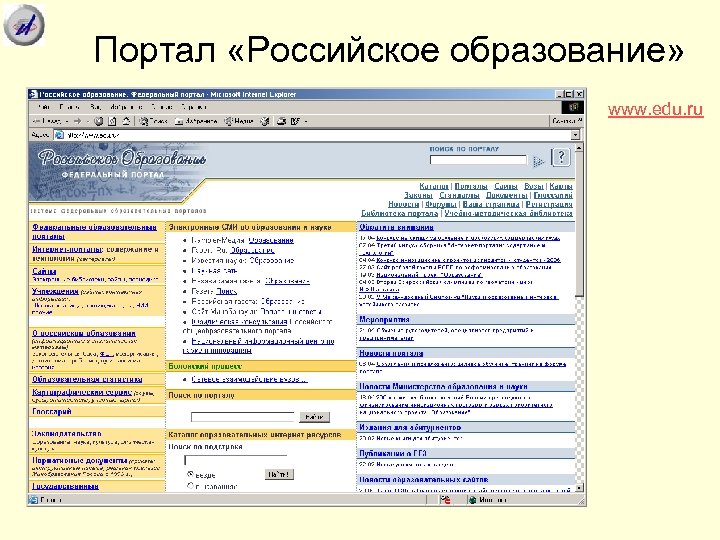Image resolution: width=720 pixels, height=540 pixels.
Task: Focus the middle 'Поиск по порталу' text field
Action: [x=242, y=417]
